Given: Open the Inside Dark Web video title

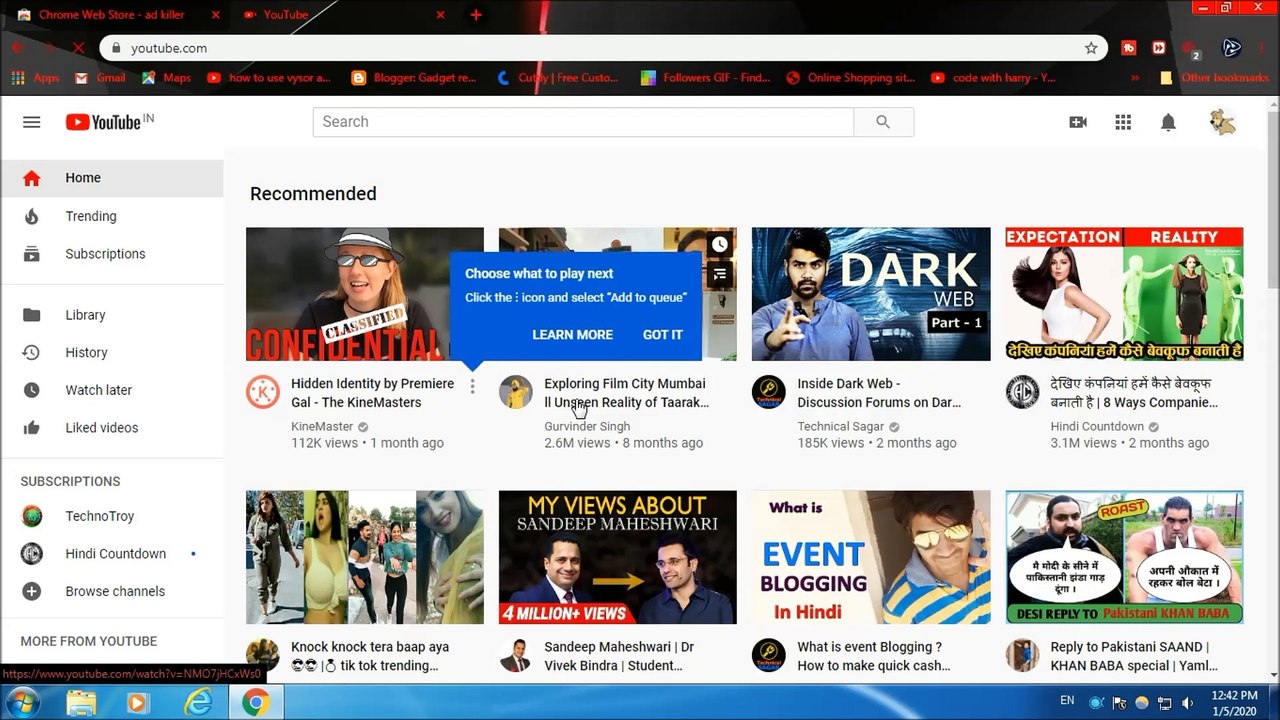Looking at the screenshot, I should point(879,393).
